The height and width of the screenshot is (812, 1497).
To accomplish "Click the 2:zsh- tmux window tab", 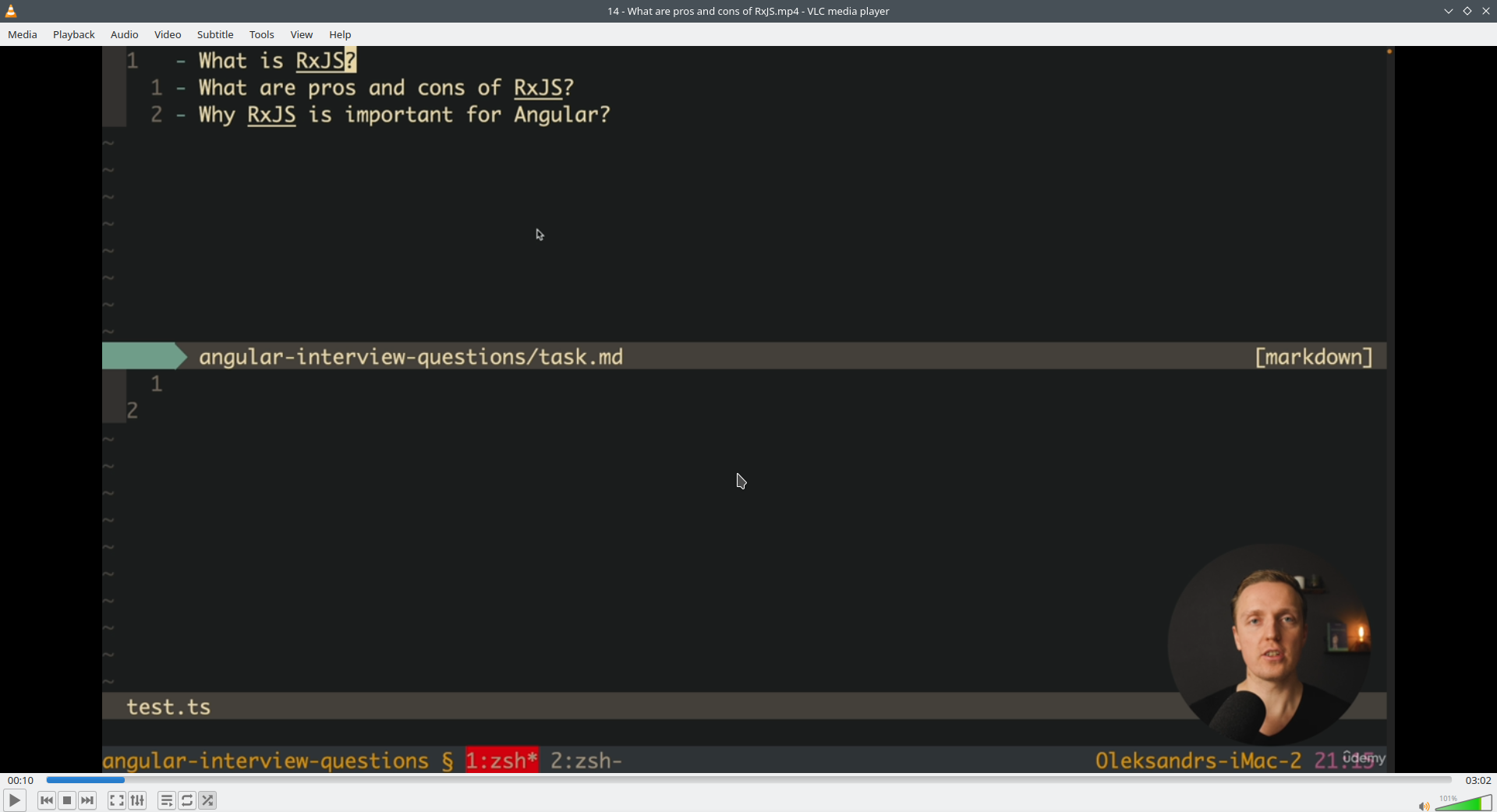I will [x=586, y=761].
